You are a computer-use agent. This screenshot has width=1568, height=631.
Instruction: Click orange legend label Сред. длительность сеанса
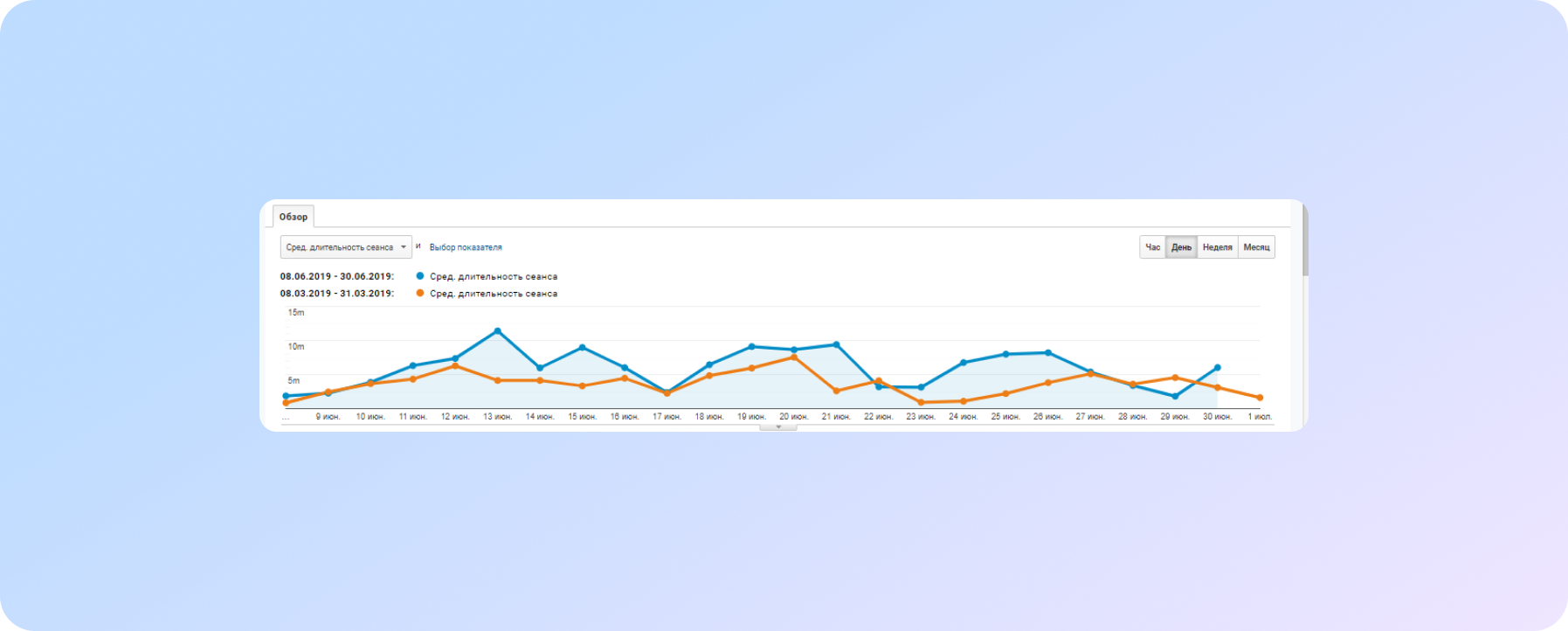(494, 294)
